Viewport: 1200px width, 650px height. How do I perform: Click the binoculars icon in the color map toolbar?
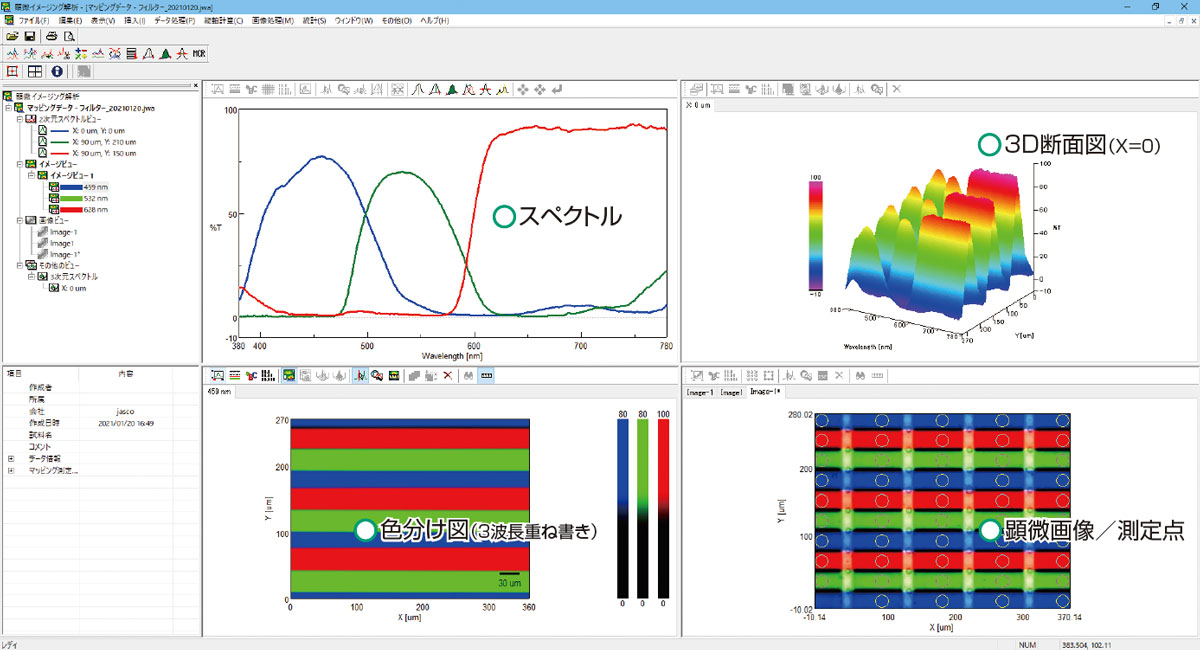click(467, 375)
